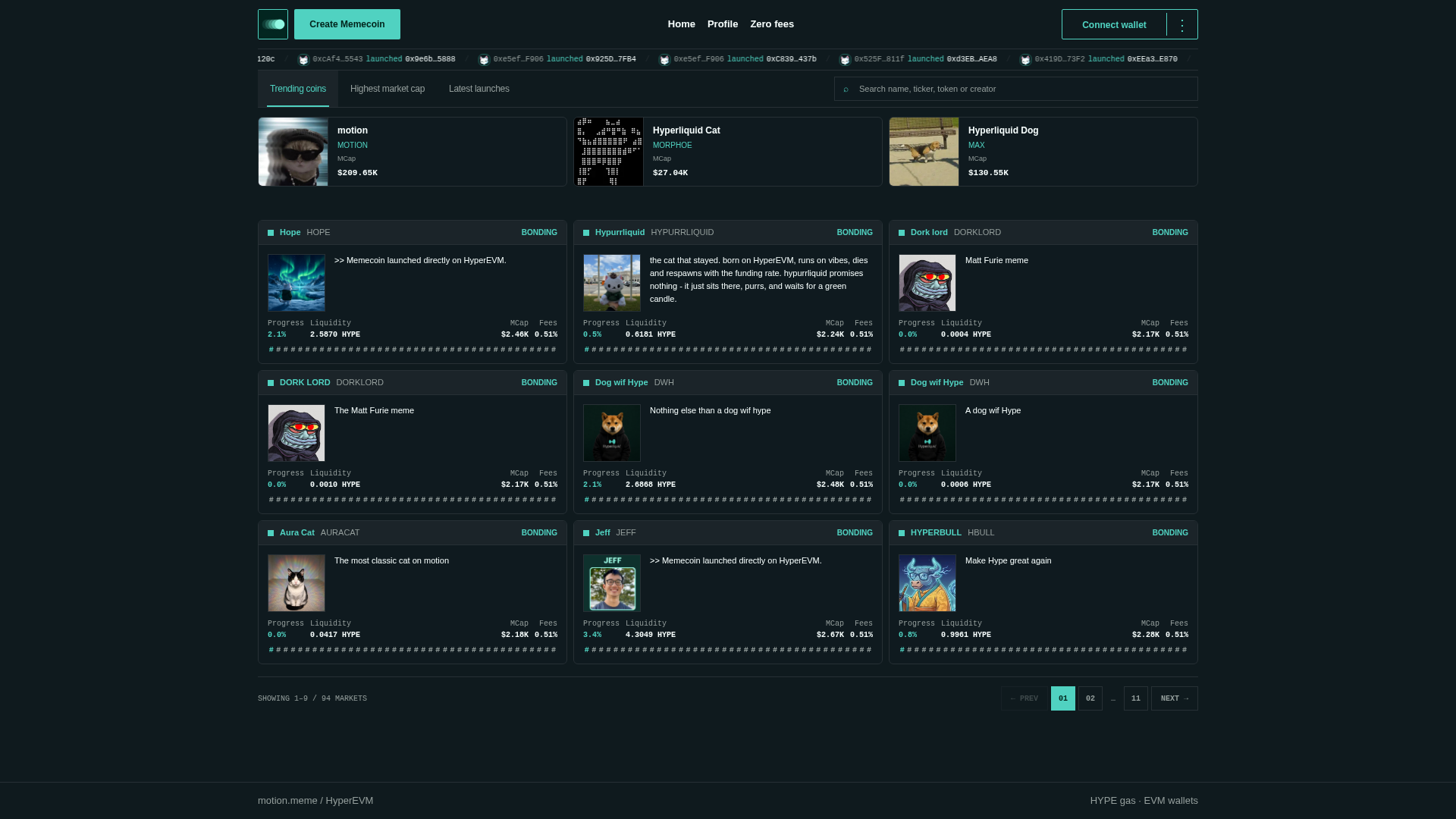Screen dimensions: 1456x819
Task: Click the NEXT pagination button
Action: coord(1175,698)
